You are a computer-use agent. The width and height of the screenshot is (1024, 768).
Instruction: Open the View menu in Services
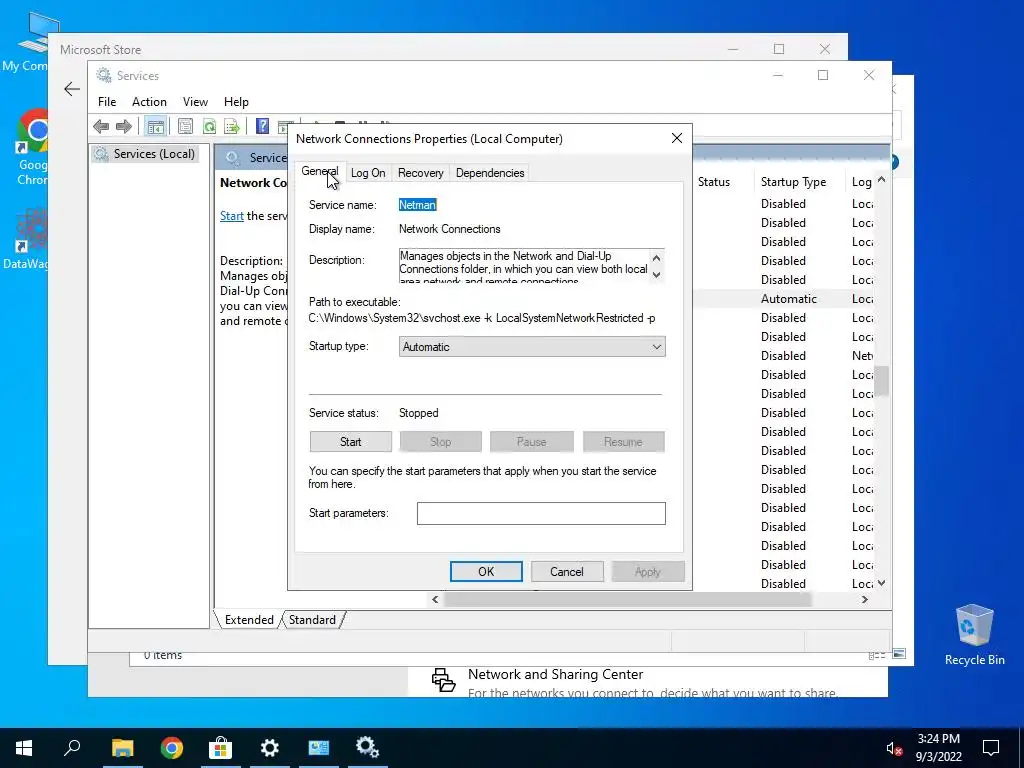[195, 102]
